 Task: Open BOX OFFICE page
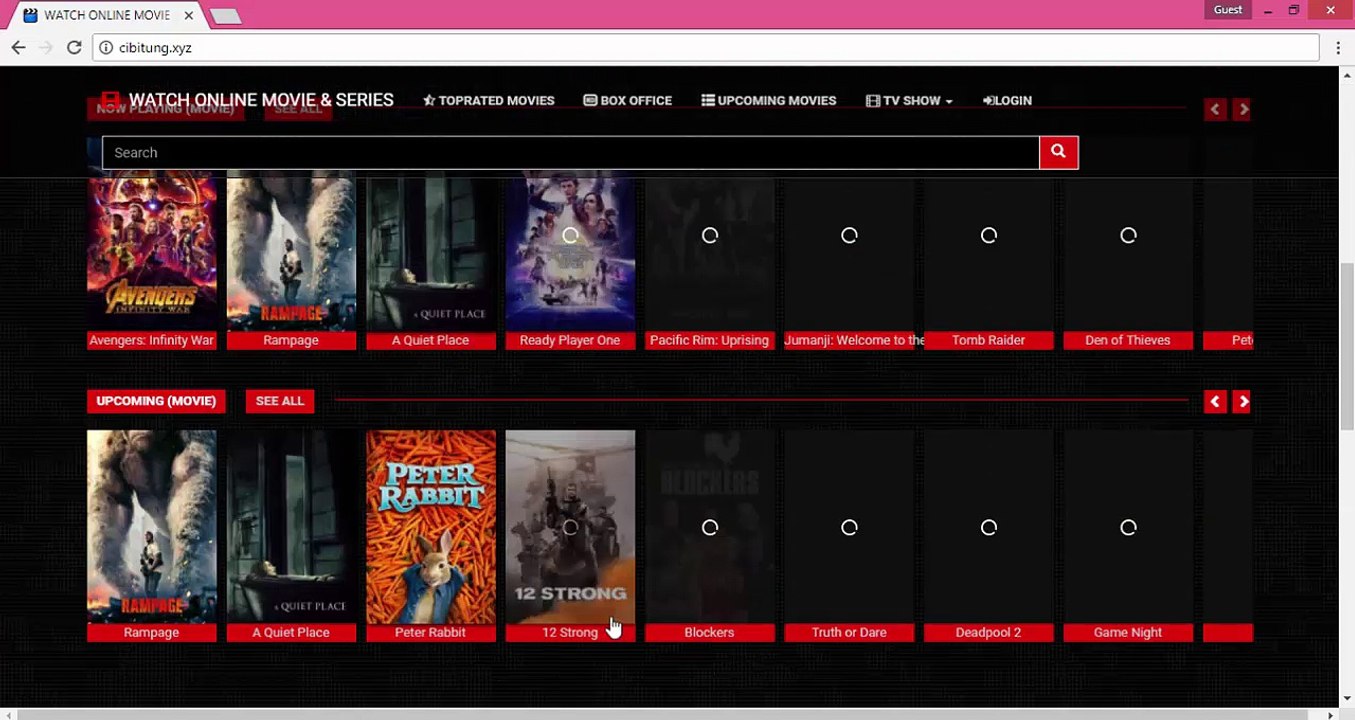point(627,100)
